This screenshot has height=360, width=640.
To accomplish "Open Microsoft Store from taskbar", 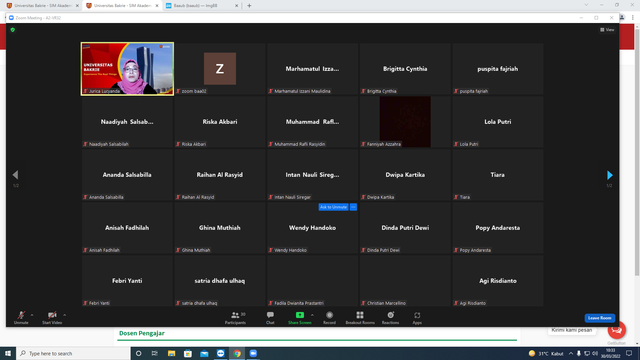I will point(188,353).
